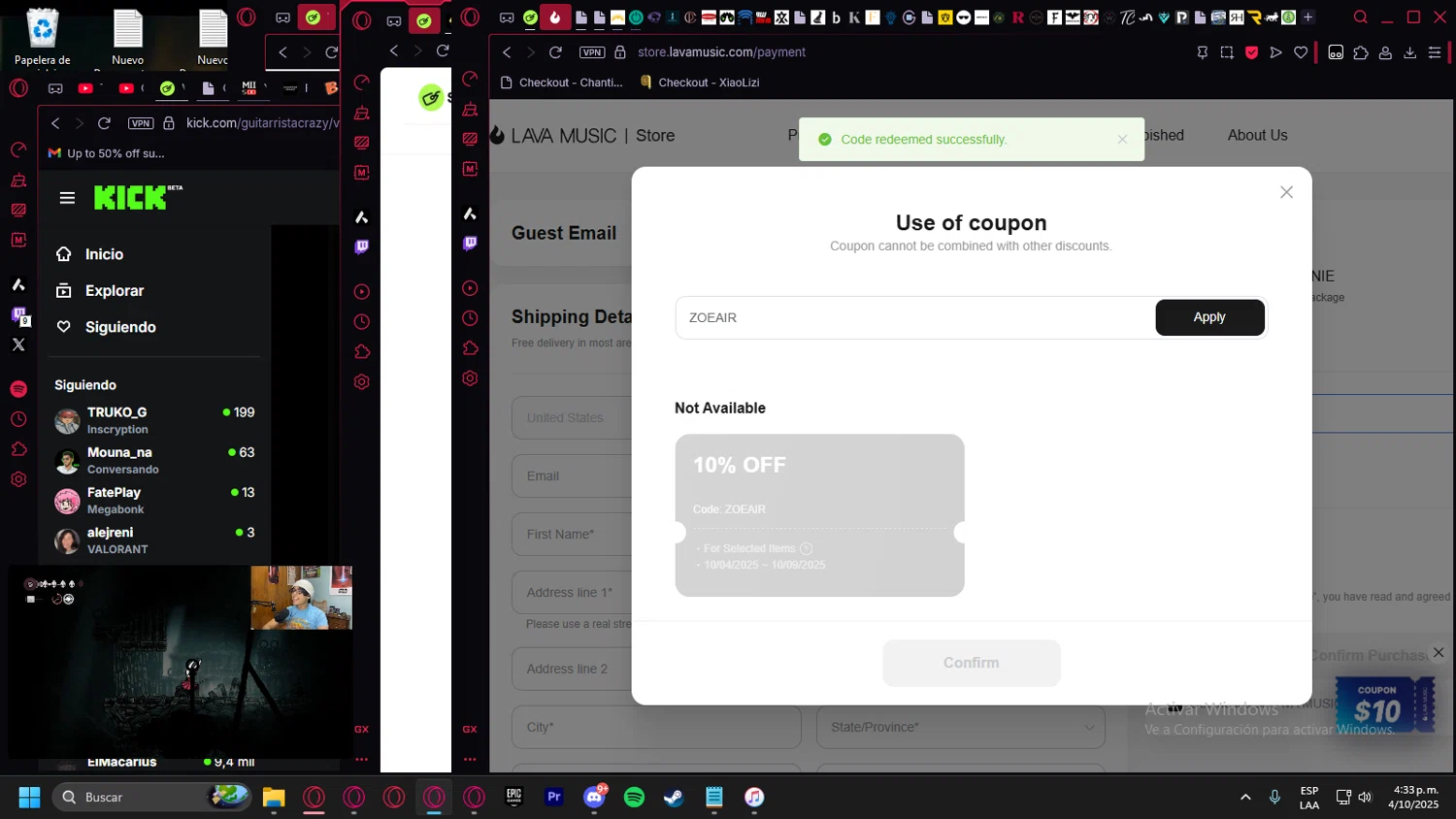
Task: Select the 10% OFF ZOEAIR coupon card
Action: 819,515
